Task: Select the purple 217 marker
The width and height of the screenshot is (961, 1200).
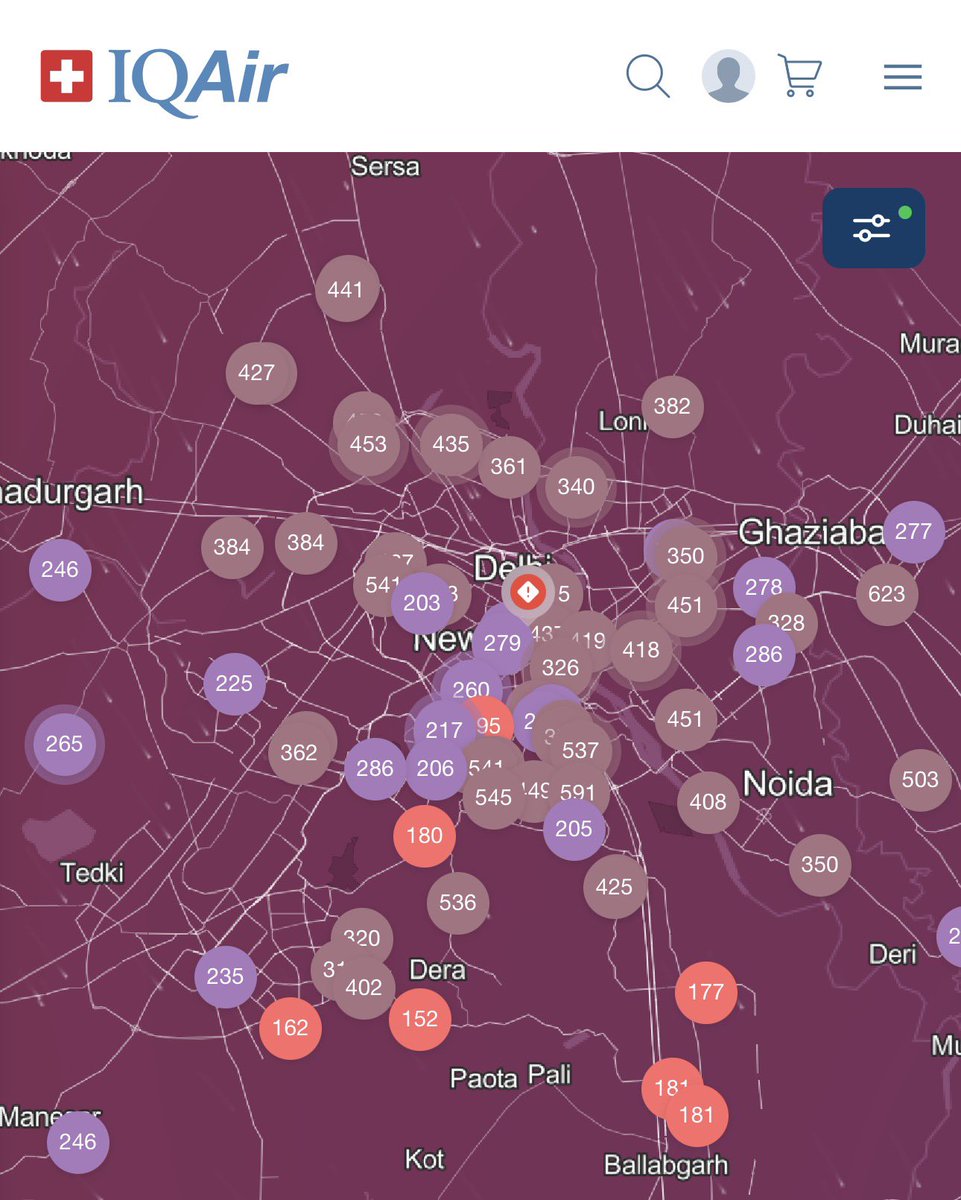Action: pos(445,731)
